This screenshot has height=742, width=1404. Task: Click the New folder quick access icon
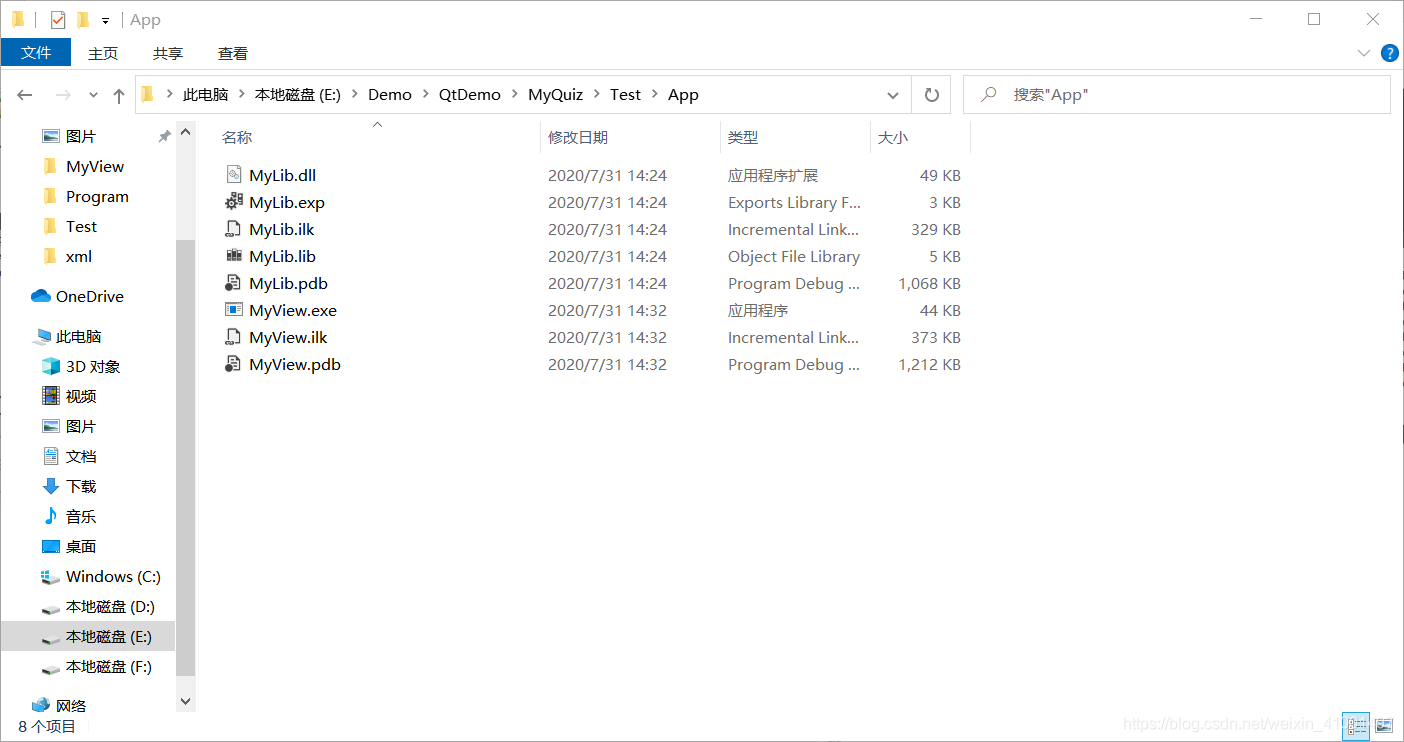click(x=83, y=20)
